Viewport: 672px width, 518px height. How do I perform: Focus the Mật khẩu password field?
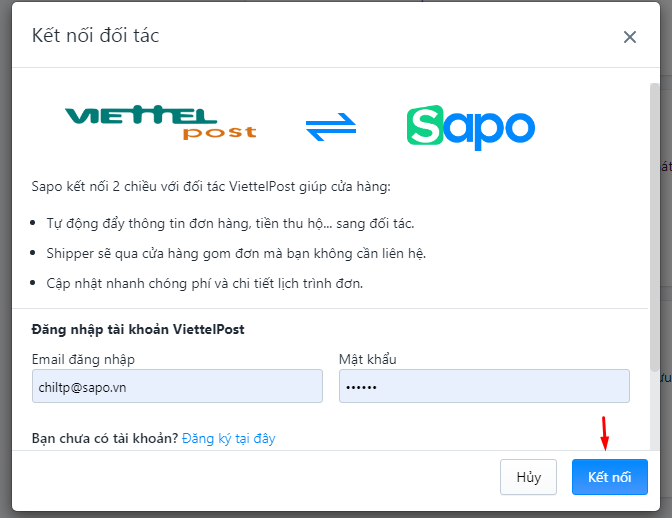tap(484, 386)
